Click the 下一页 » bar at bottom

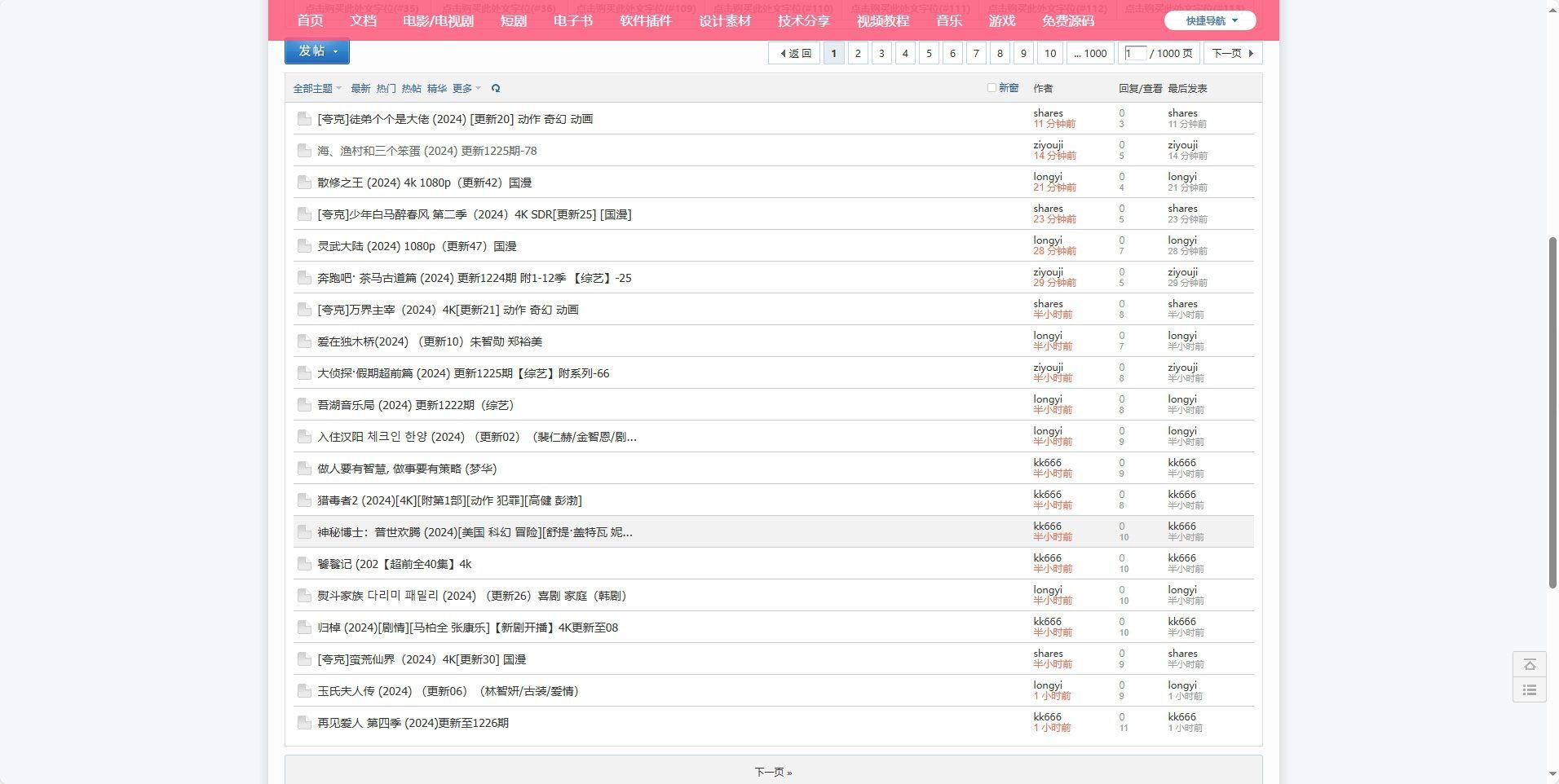pos(773,772)
